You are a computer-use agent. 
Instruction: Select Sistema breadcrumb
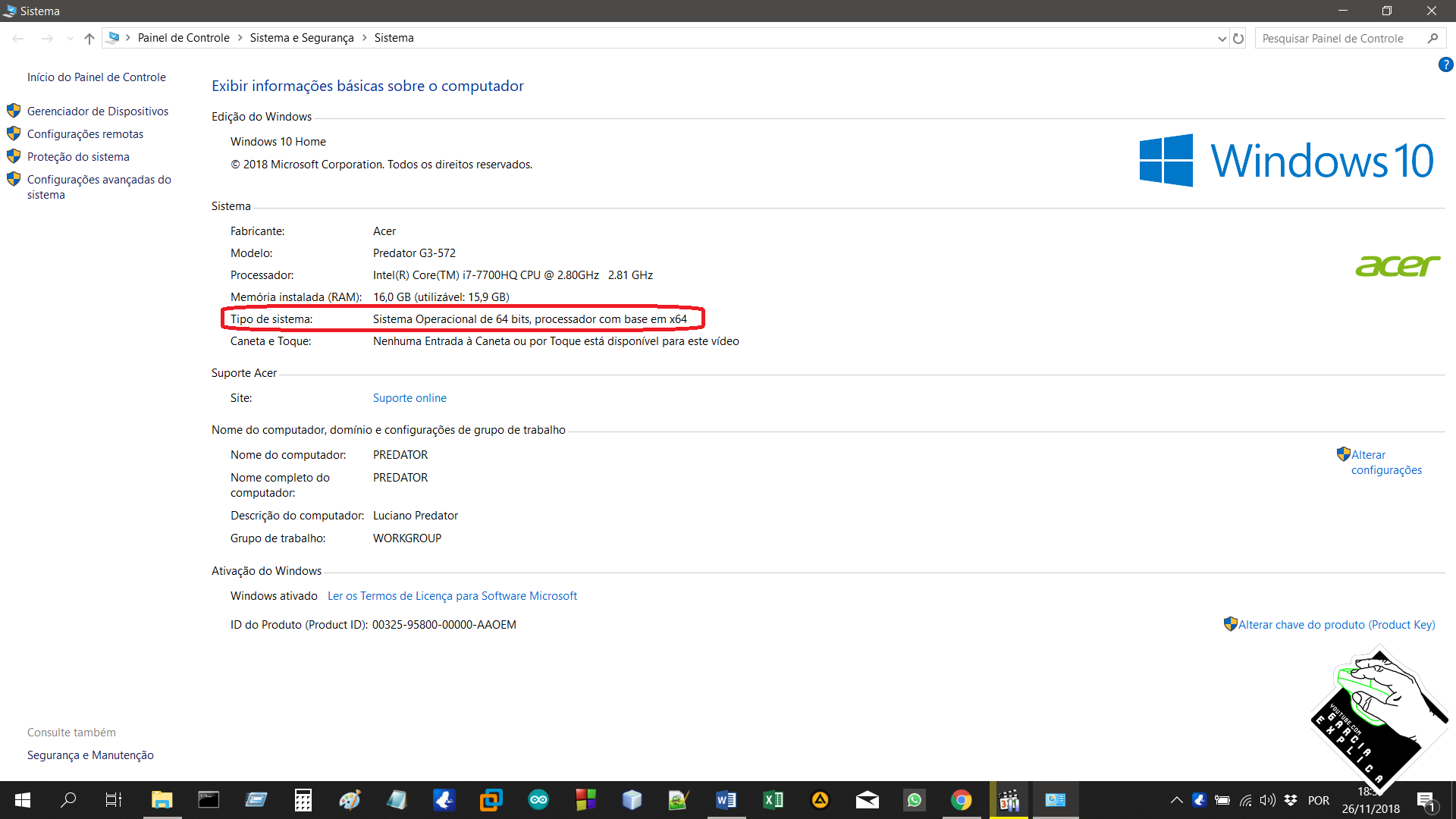coord(394,37)
